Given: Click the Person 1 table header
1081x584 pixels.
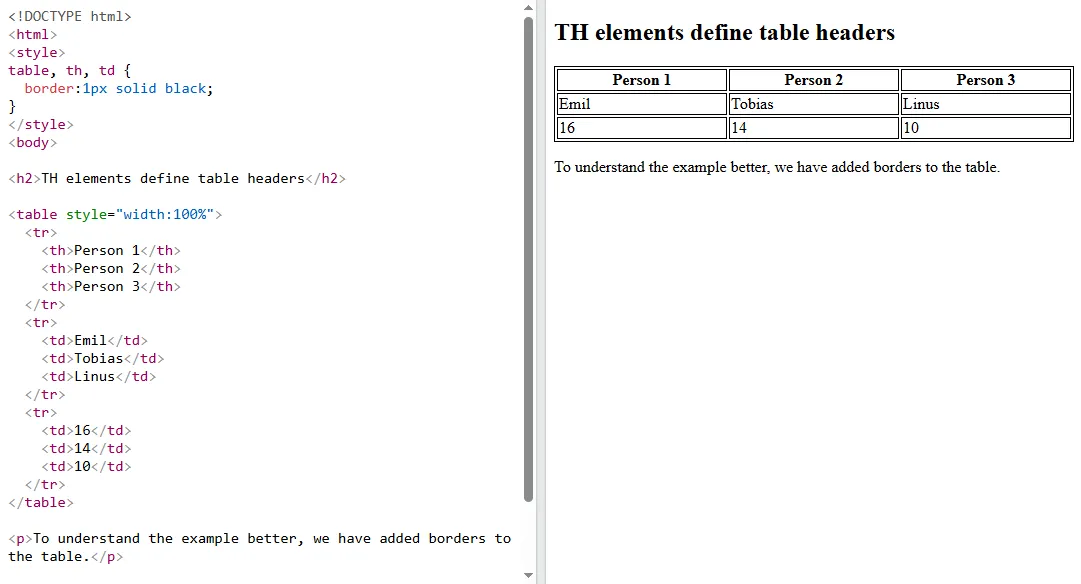Looking at the screenshot, I should point(640,79).
